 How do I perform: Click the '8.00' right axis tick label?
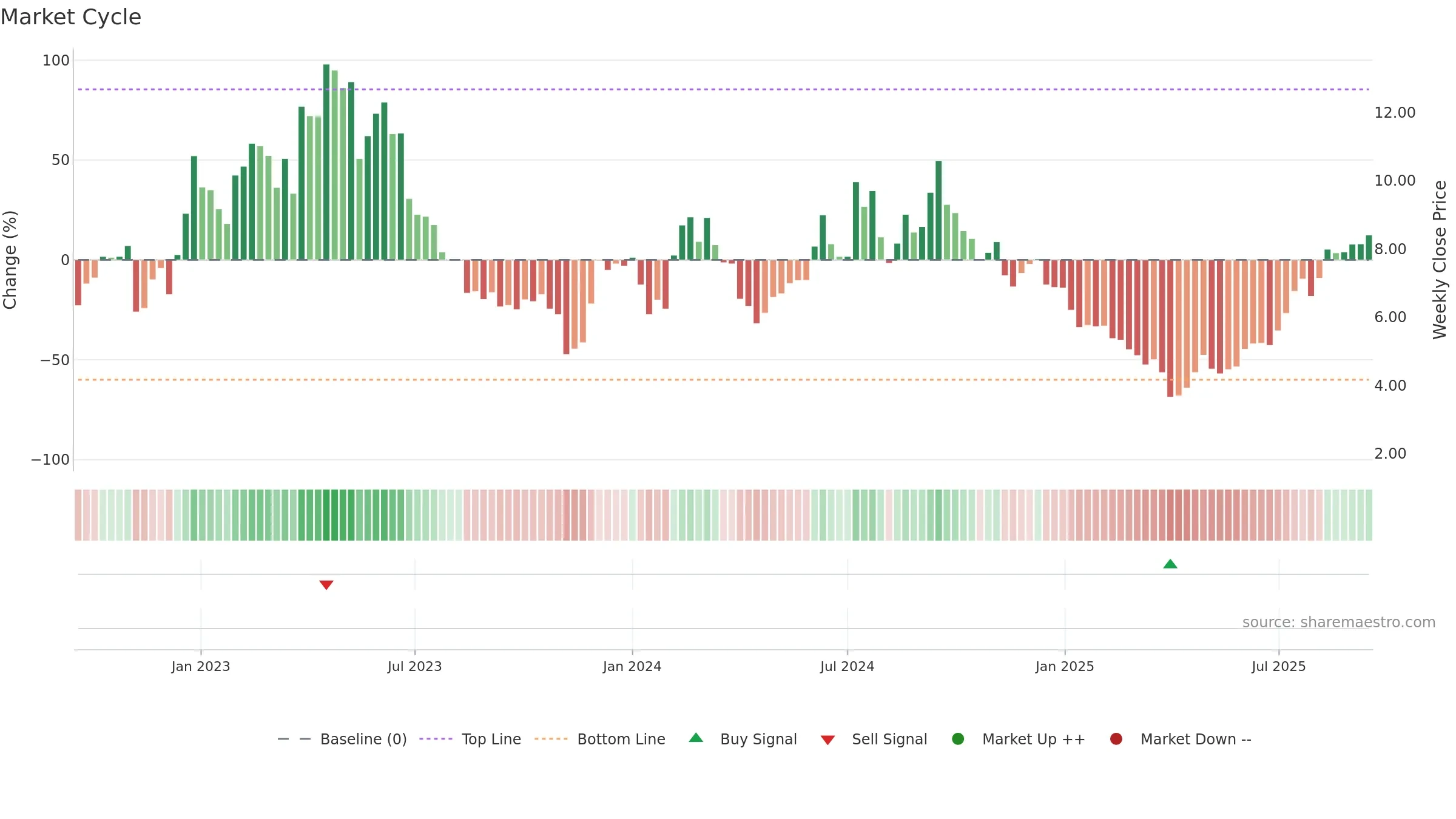1390,249
